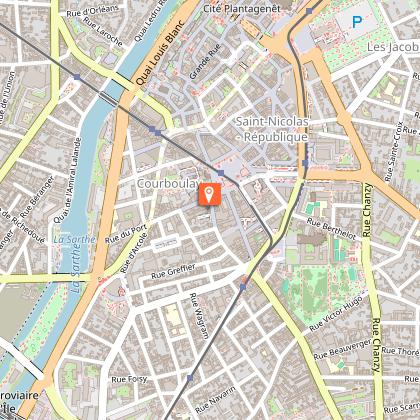The height and width of the screenshot is (420, 420).
Task: Select the blue parking P icon
Action: pos(357,22)
